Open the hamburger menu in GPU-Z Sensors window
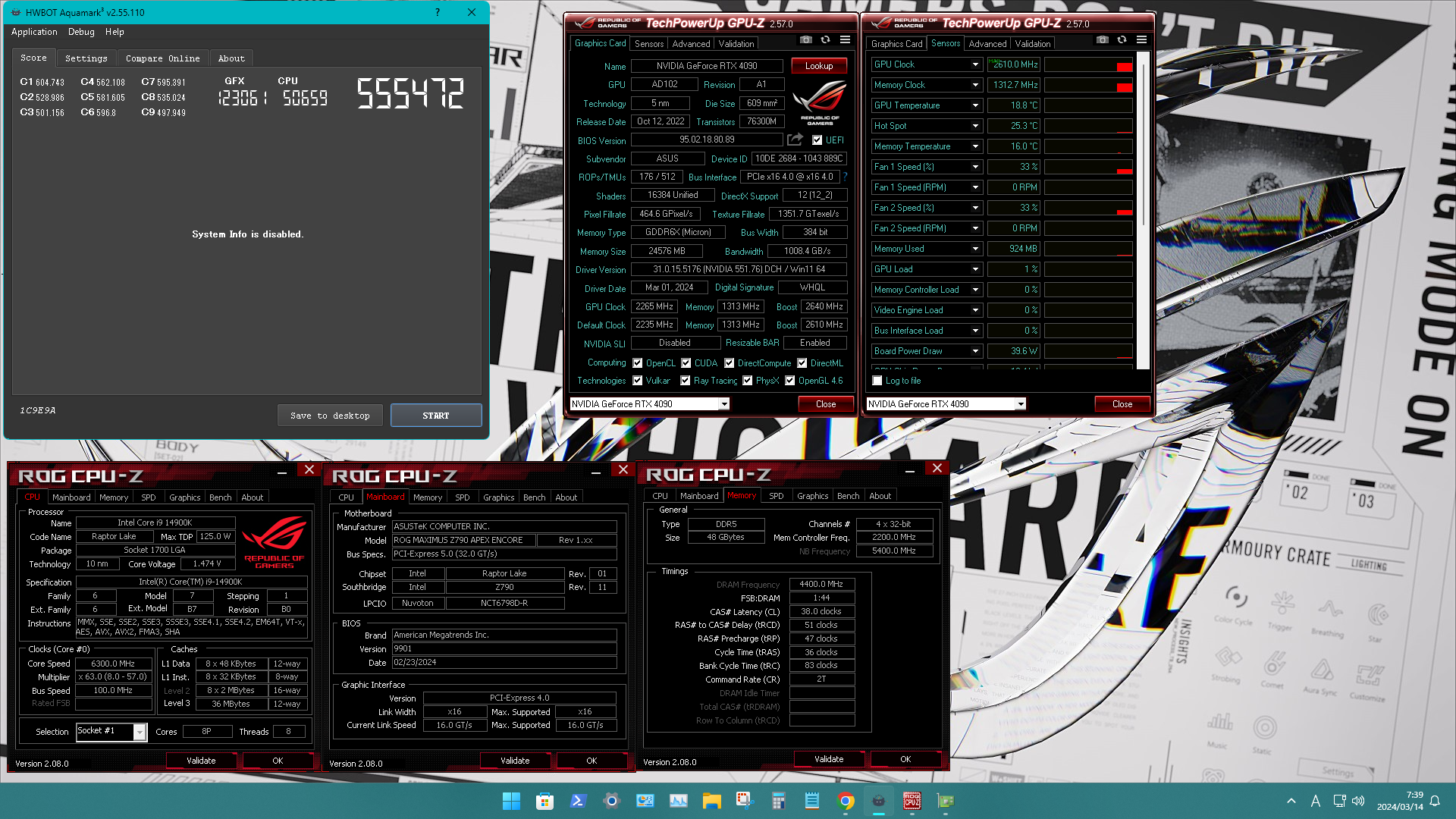1456x819 pixels. pos(1141,40)
